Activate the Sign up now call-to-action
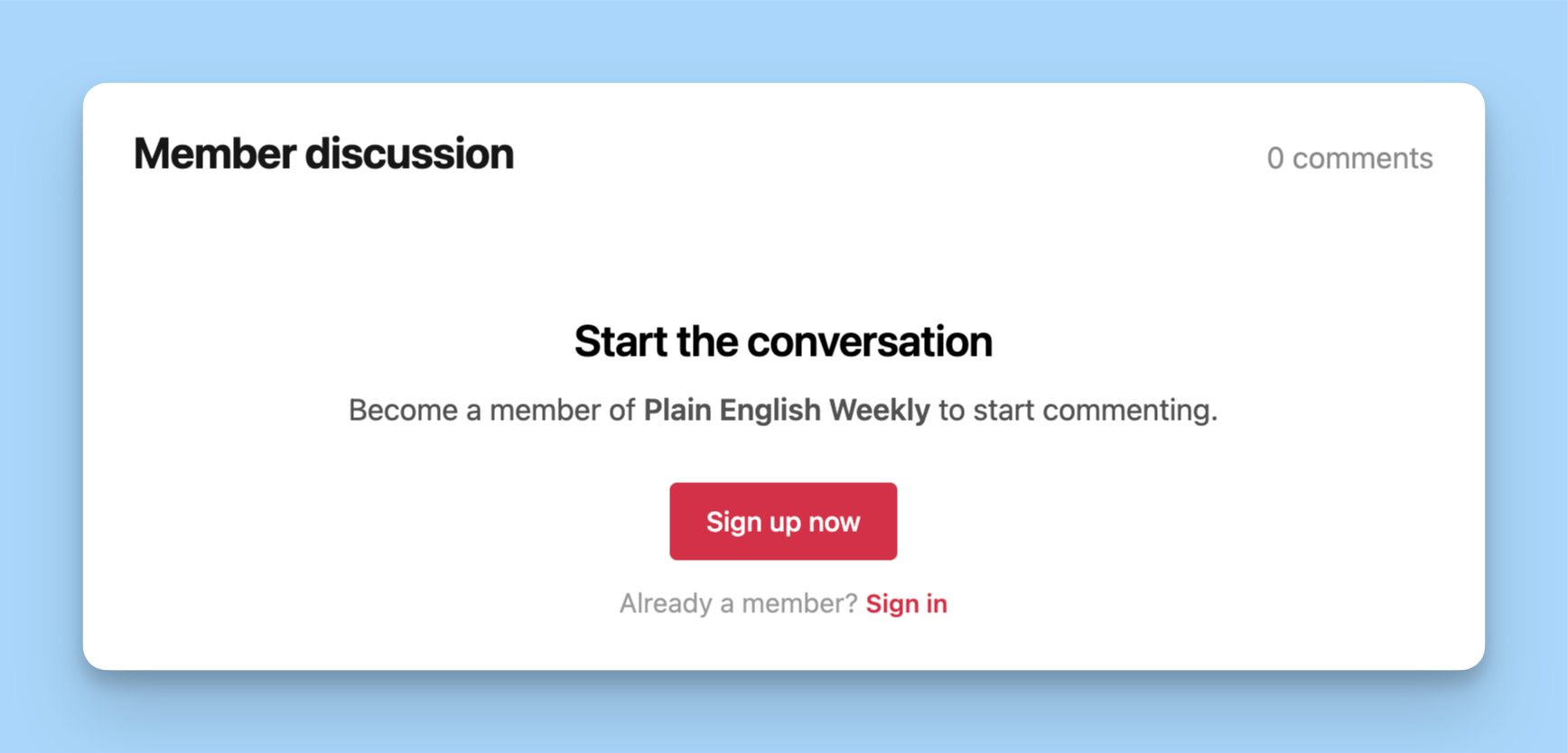This screenshot has height=753, width=1568. (x=782, y=521)
